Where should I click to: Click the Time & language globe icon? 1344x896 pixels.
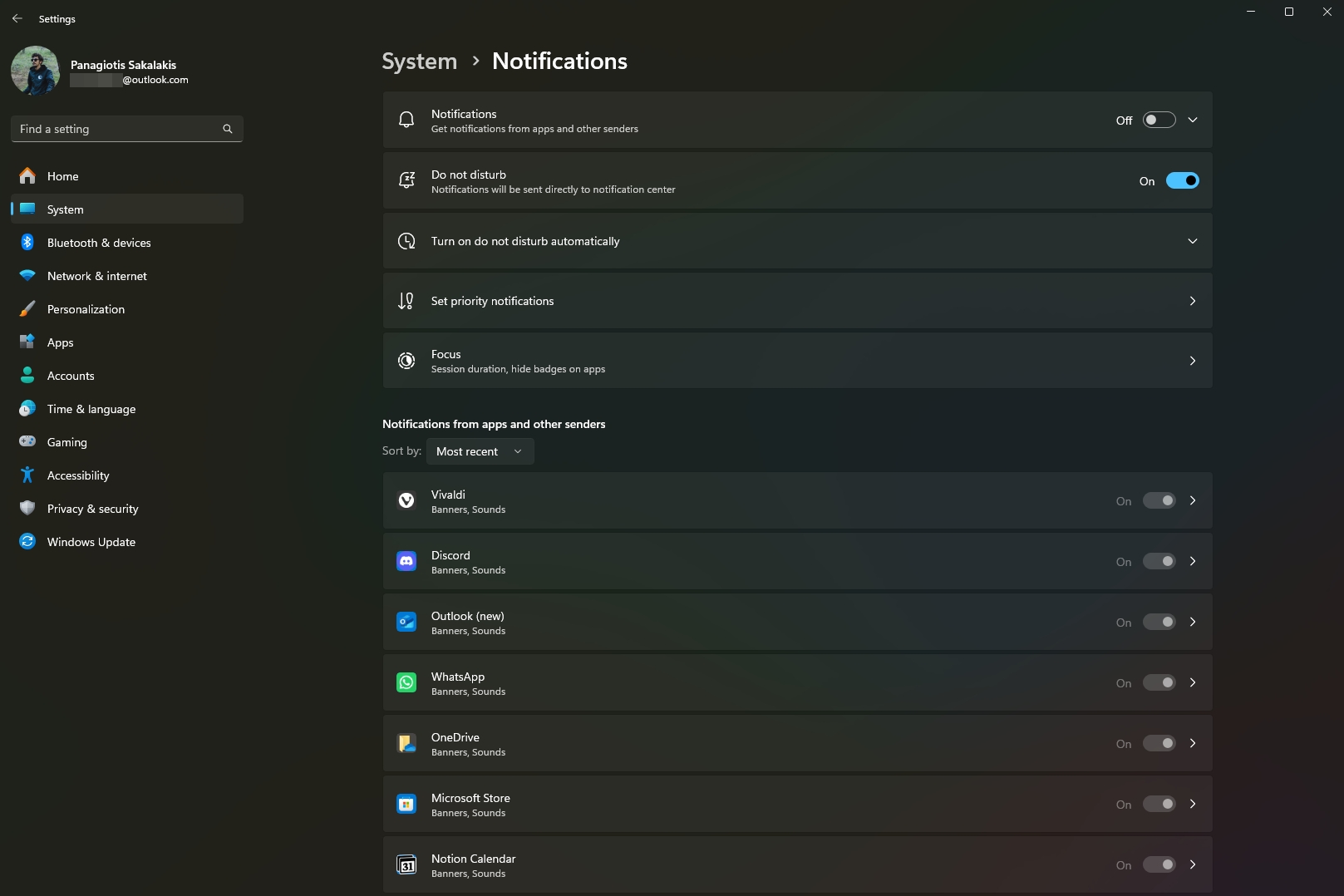(x=27, y=408)
